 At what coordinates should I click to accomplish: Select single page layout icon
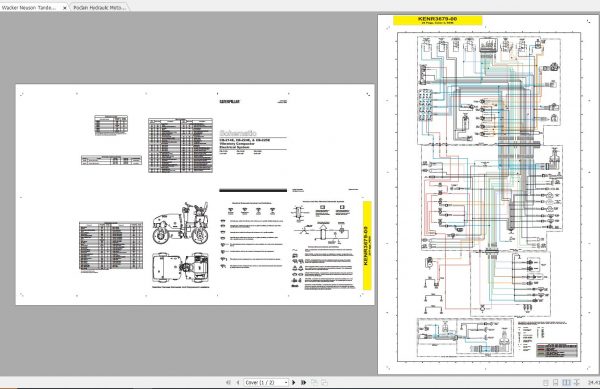point(546,382)
